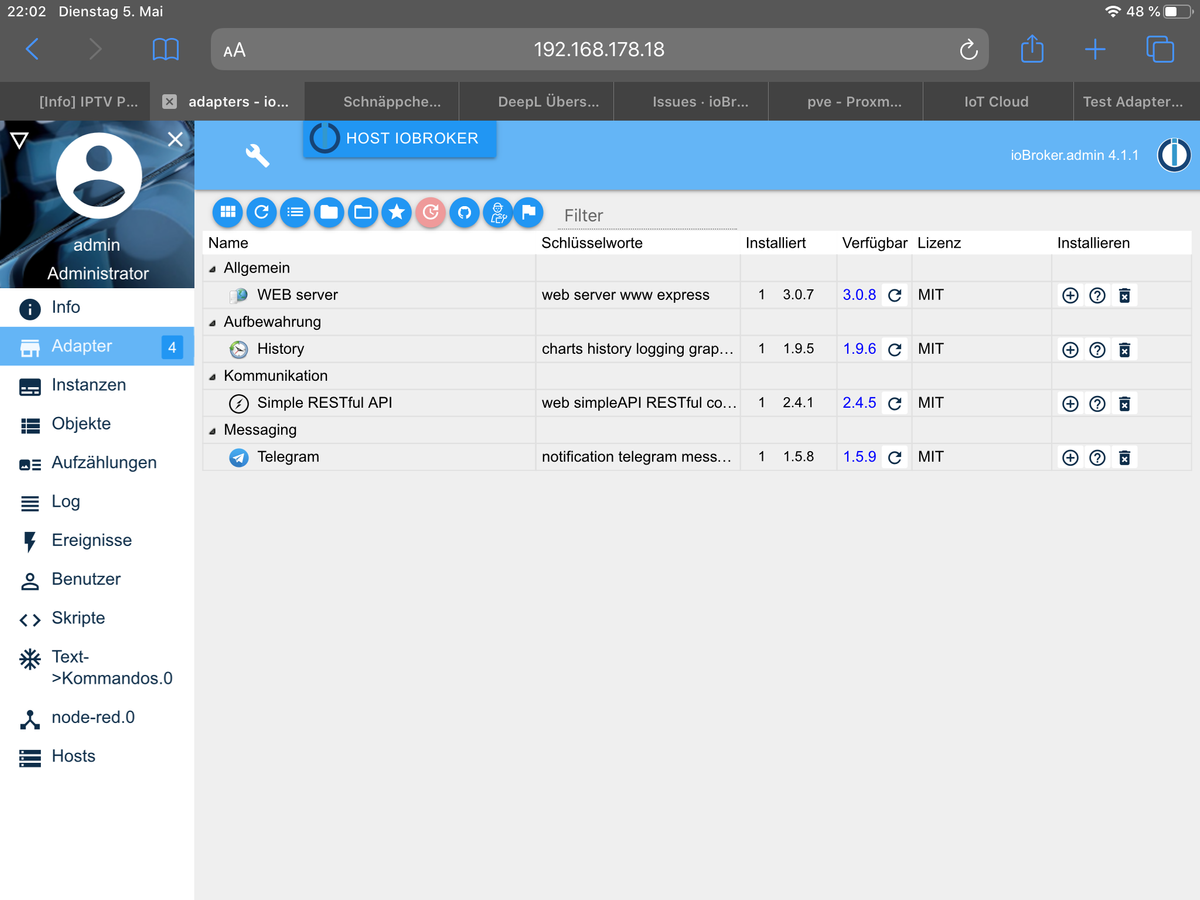Open Safari share sheet icon
1200x900 pixels.
1032,48
